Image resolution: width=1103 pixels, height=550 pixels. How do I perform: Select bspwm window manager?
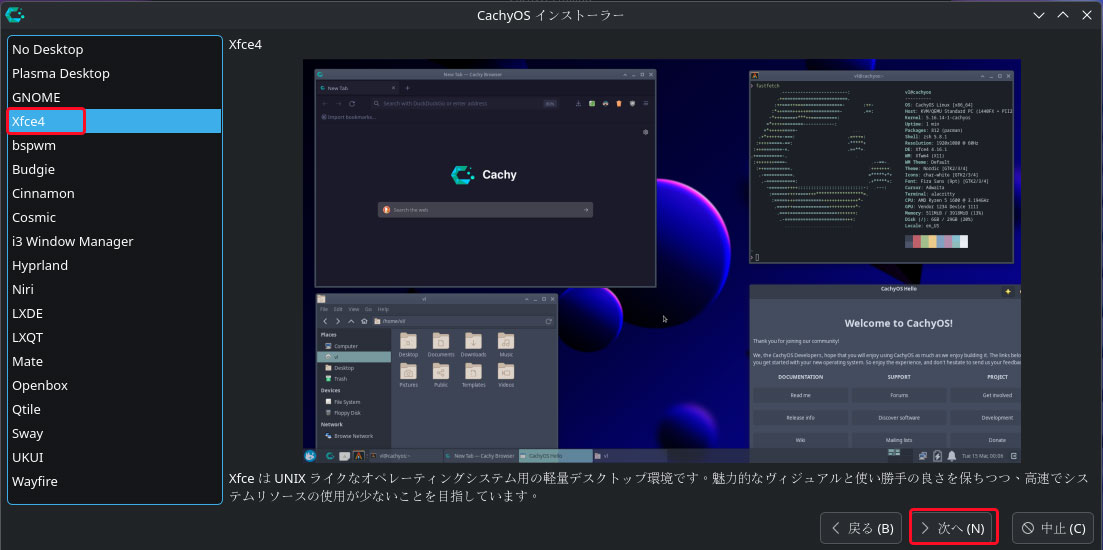tap(115, 146)
